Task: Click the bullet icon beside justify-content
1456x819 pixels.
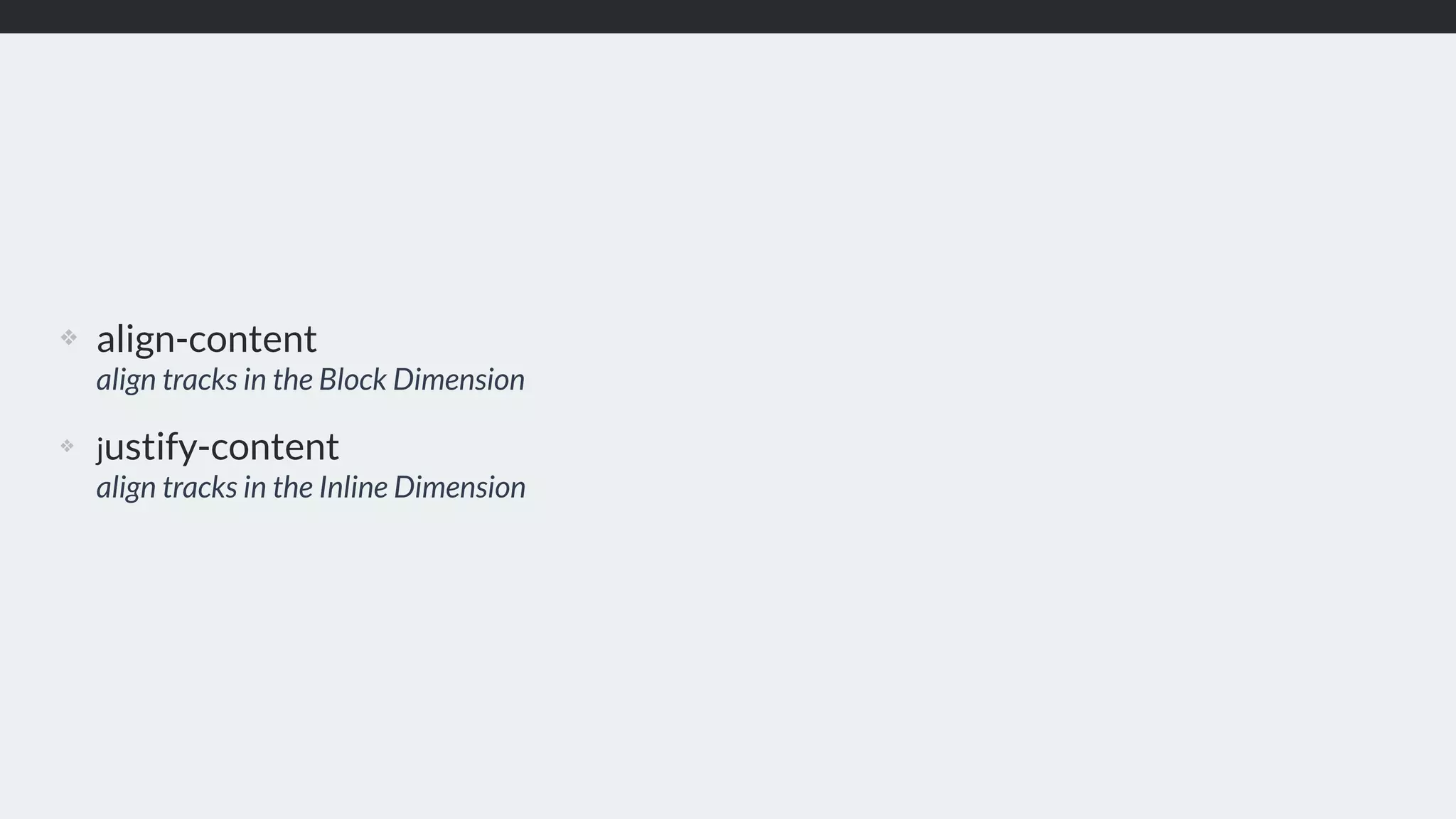Action: (67, 446)
